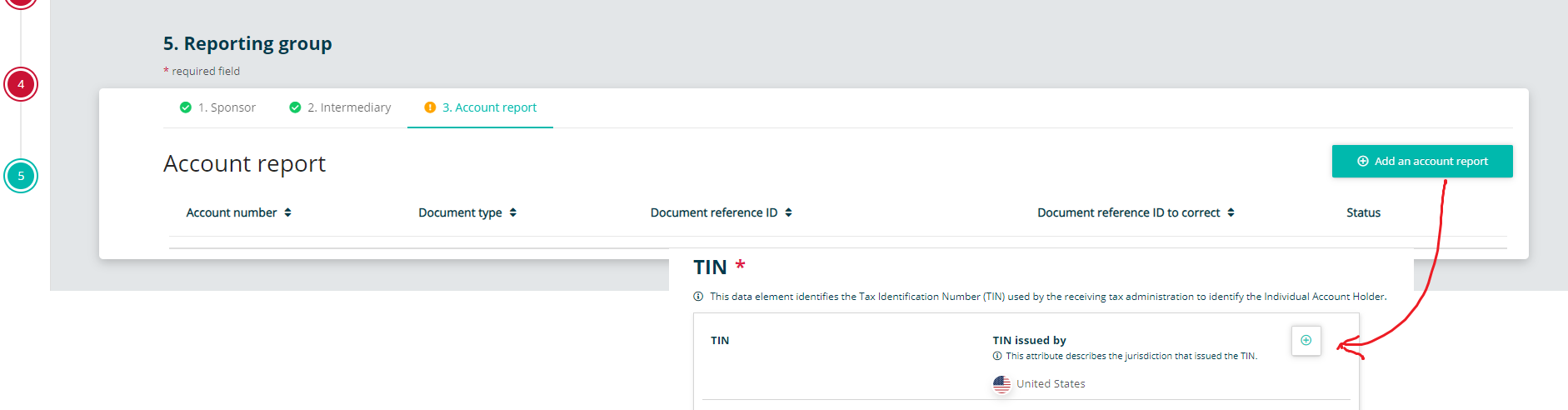Go to step 4 in the progress stepper
This screenshot has height=410, width=1568.
click(21, 84)
